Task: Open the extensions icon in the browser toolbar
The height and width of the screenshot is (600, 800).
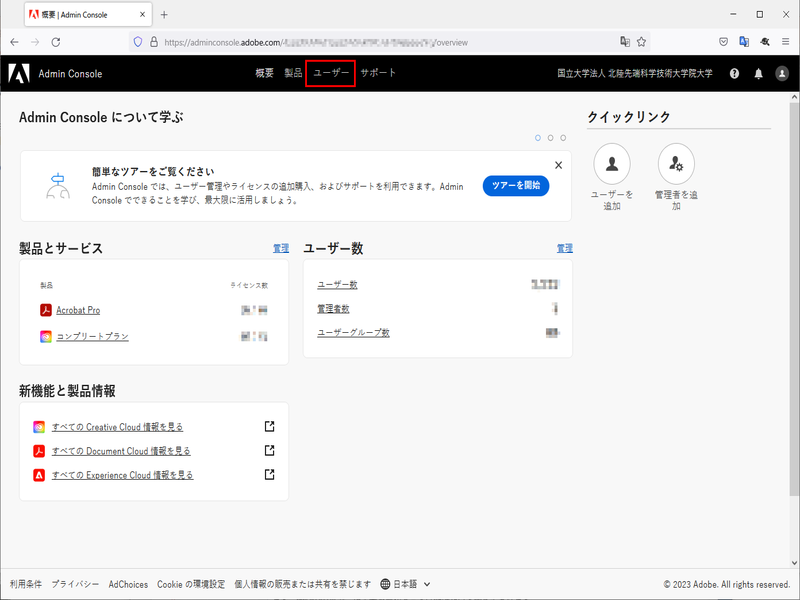Action: 765,42
